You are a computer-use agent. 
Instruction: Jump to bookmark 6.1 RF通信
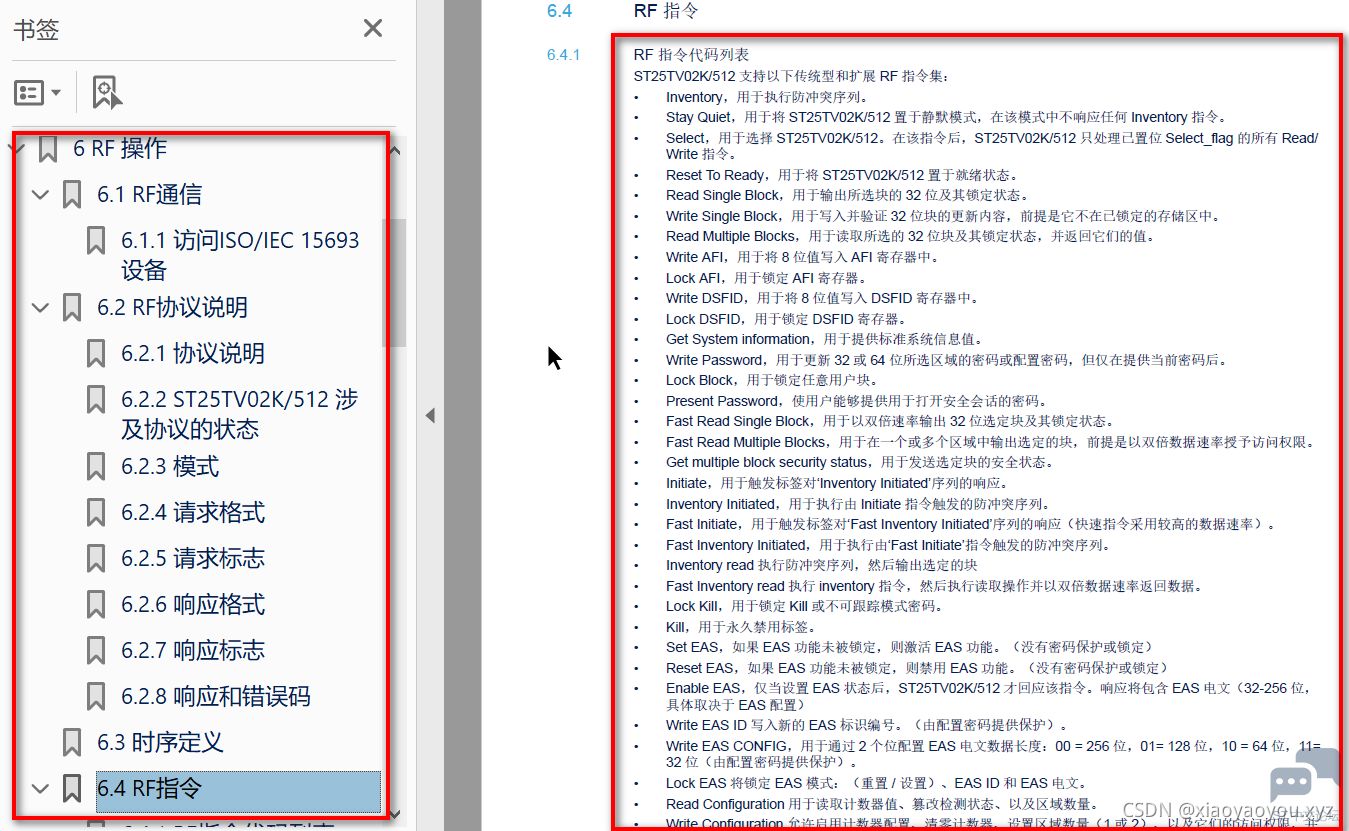tap(149, 194)
